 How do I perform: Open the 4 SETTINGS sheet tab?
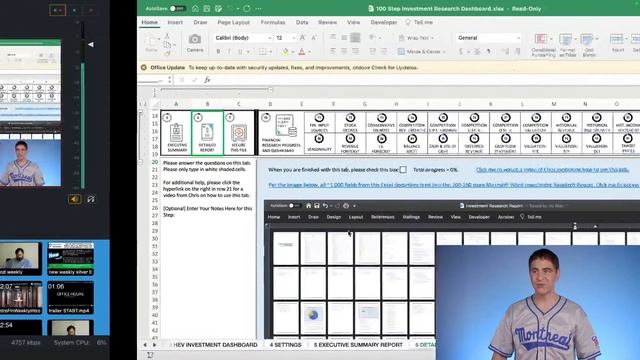[x=285, y=345]
